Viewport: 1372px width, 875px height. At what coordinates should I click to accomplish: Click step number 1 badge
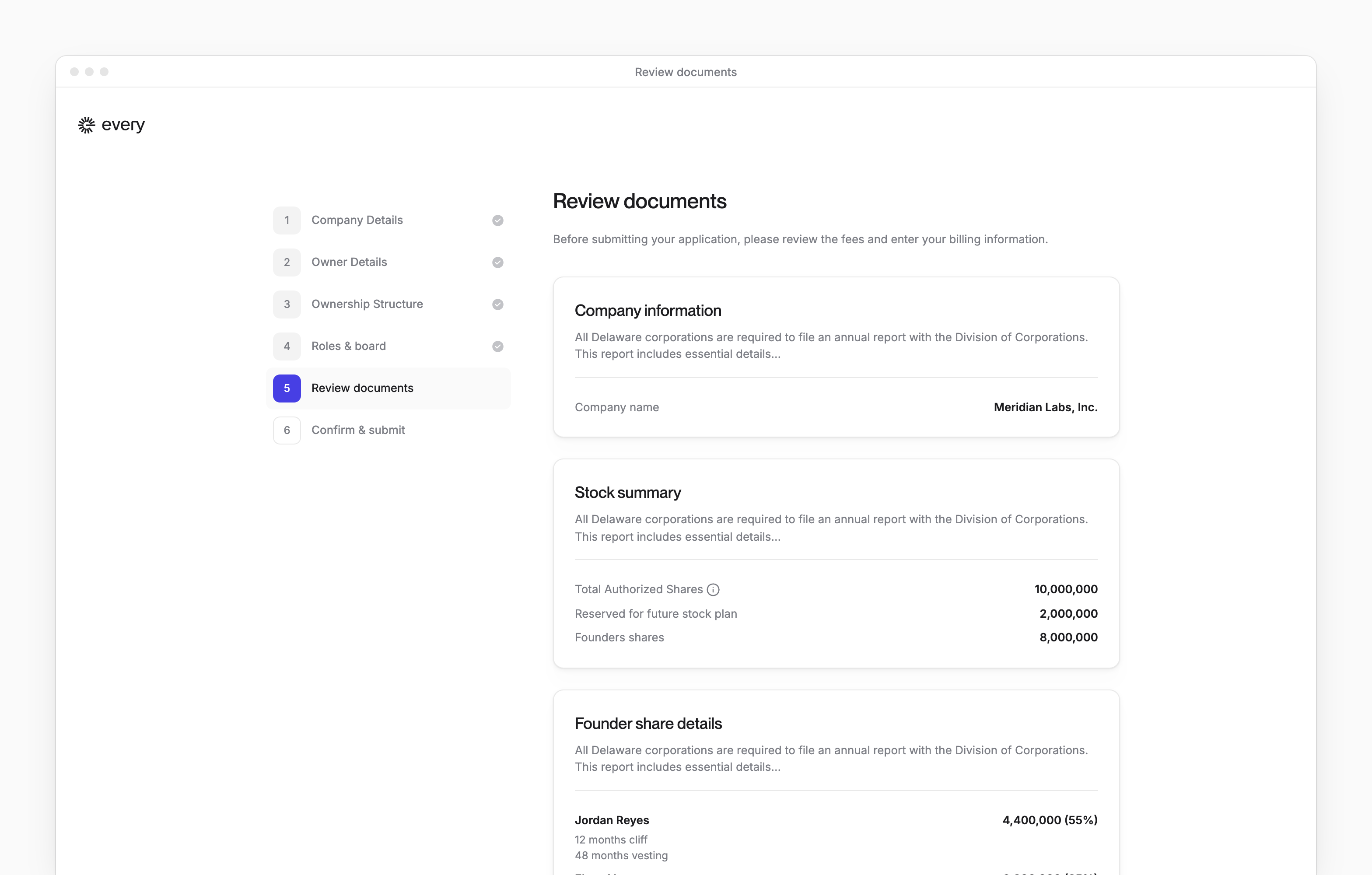287,220
